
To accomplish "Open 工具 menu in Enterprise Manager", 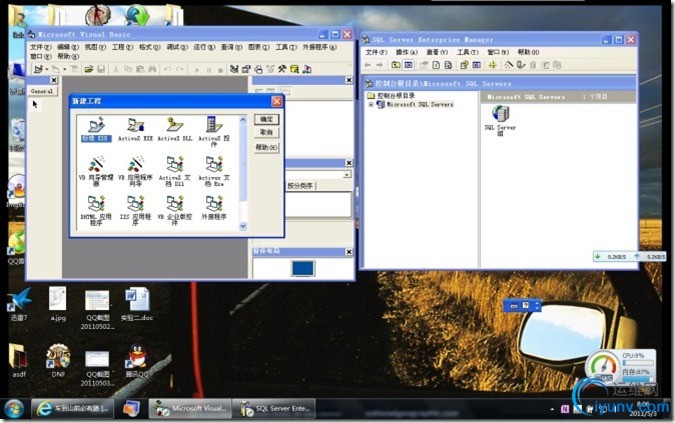I will click(468, 52).
